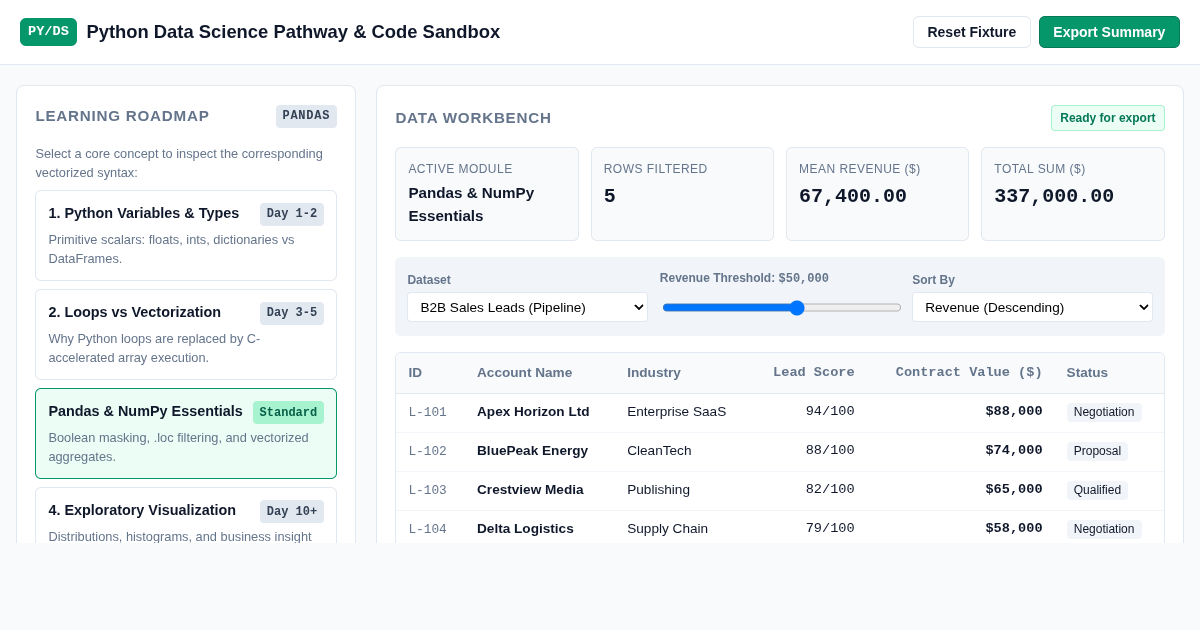Click the 88/100 lead score

830,450
